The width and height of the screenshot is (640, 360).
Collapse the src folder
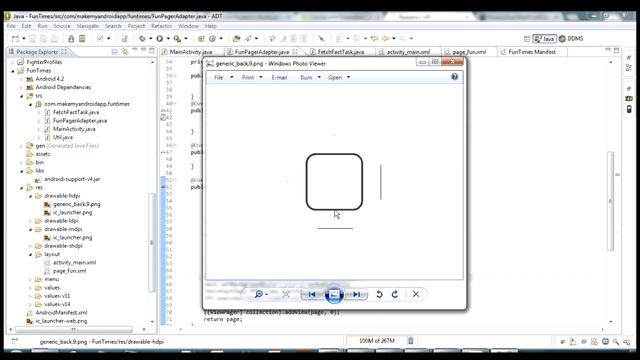pyautogui.click(x=22, y=96)
